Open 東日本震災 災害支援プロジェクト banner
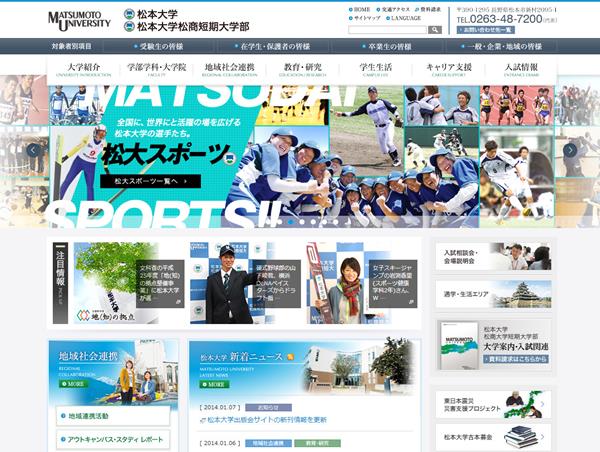The width and height of the screenshot is (600, 452). [494, 405]
